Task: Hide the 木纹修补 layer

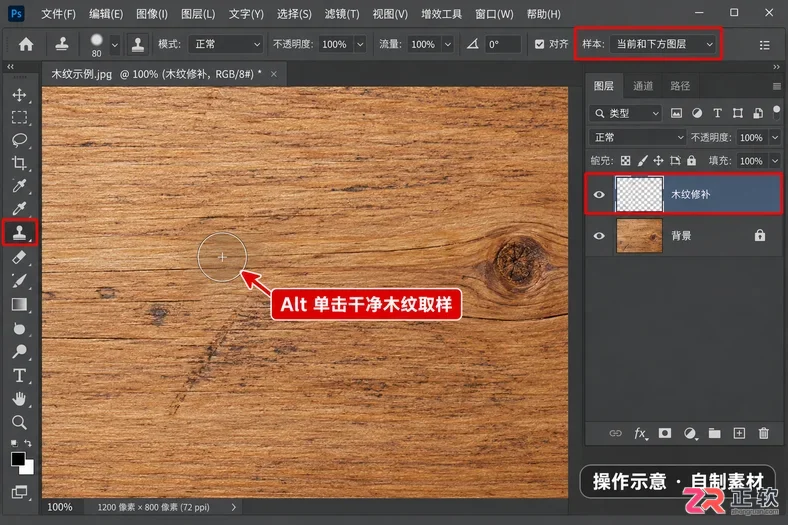Action: (x=599, y=194)
